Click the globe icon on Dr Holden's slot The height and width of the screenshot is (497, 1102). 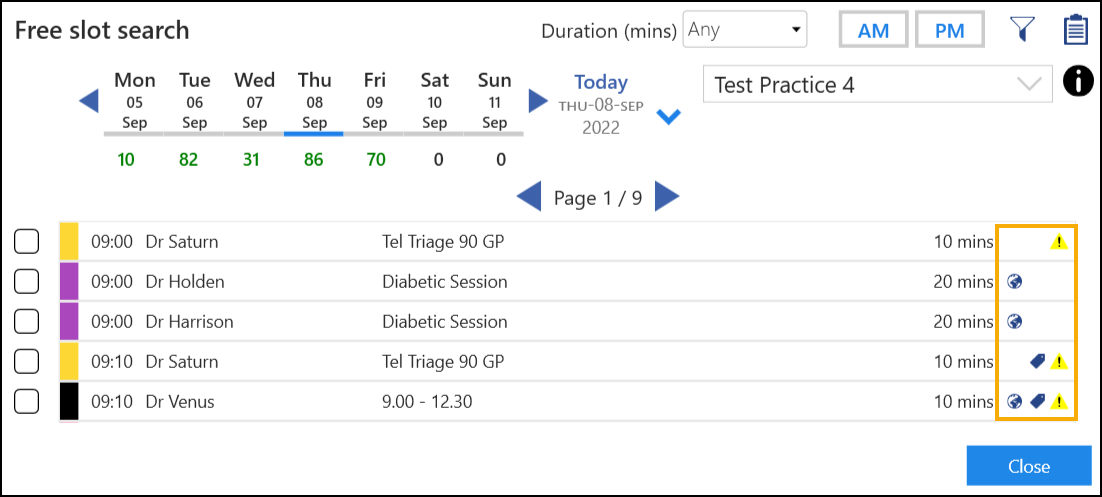(x=1014, y=282)
